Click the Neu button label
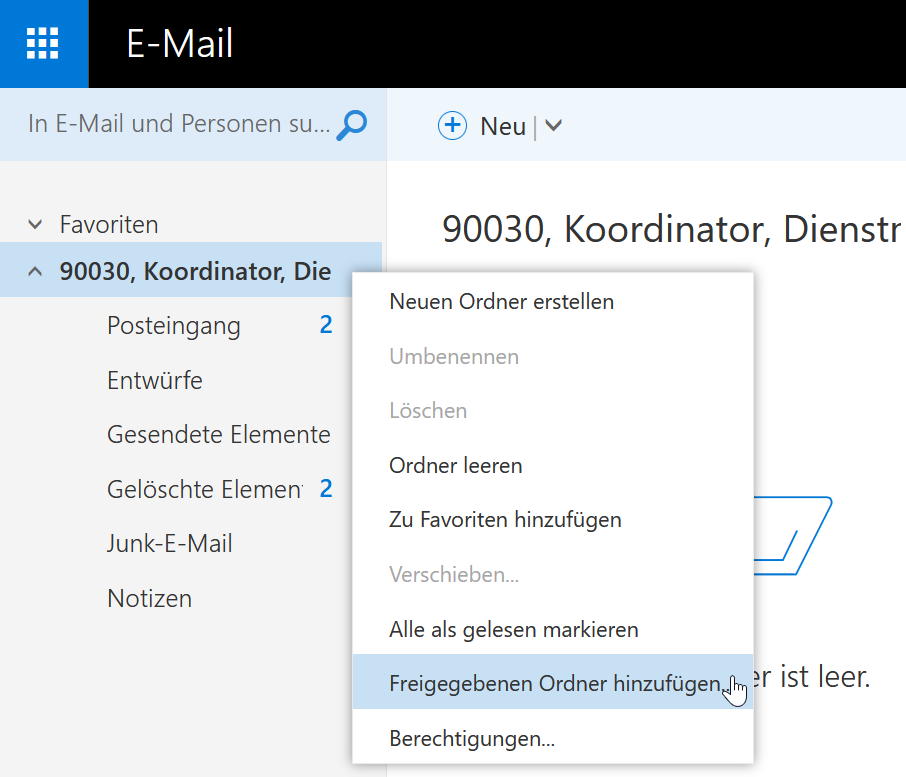The height and width of the screenshot is (777, 906). (x=503, y=127)
